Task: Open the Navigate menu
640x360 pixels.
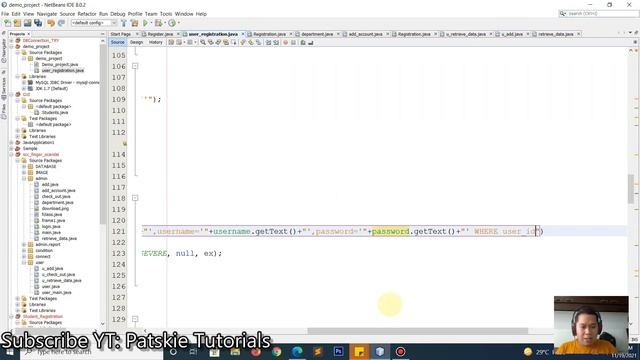Action: click(47, 14)
